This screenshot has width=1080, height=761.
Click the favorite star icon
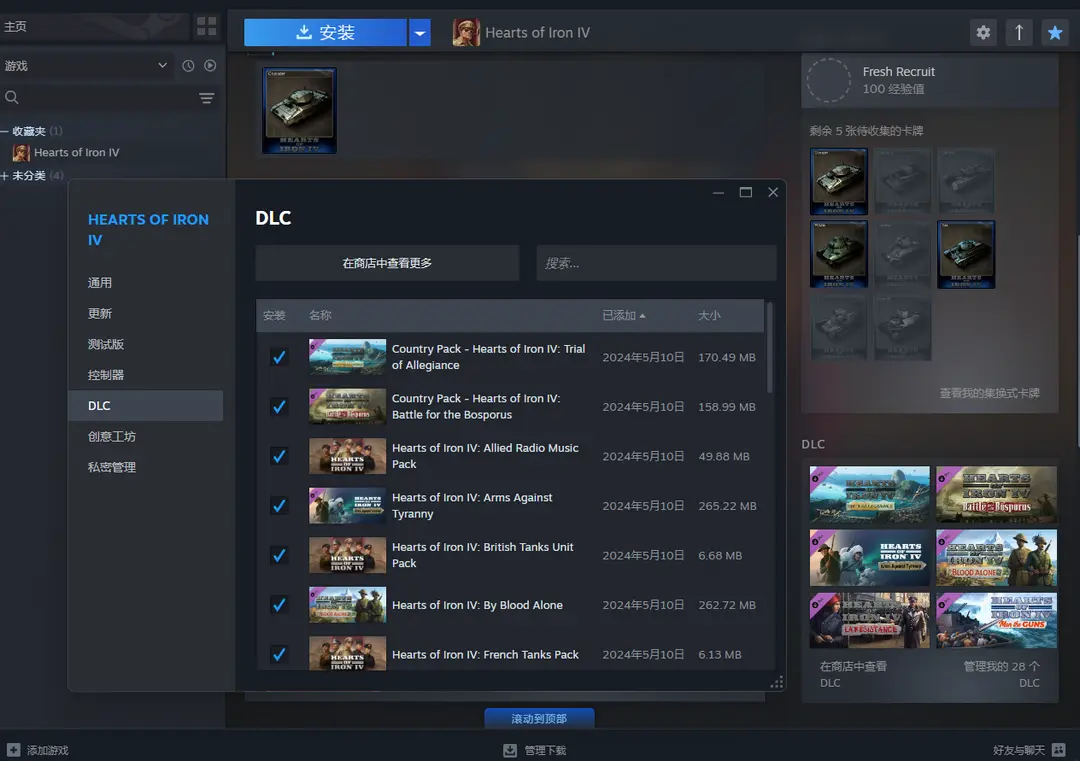(x=1055, y=32)
